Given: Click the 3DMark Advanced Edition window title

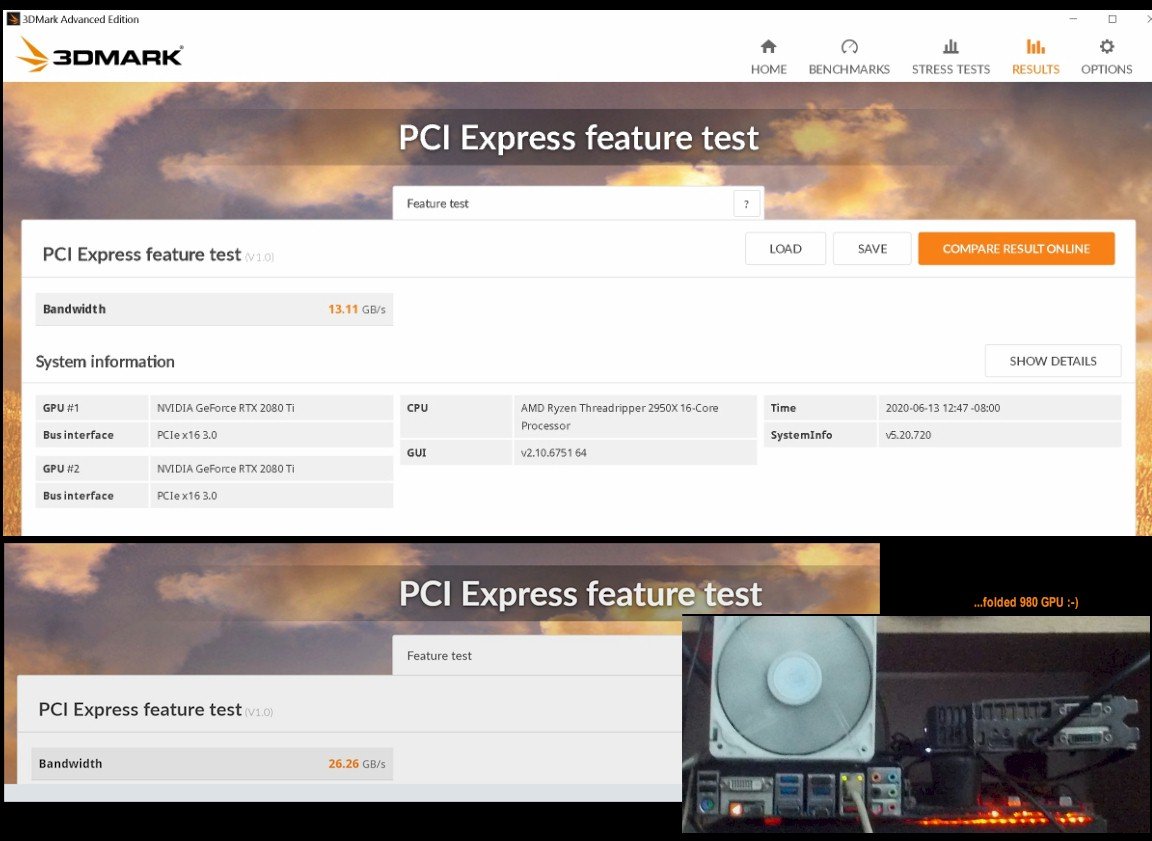Looking at the screenshot, I should click(x=81, y=19).
